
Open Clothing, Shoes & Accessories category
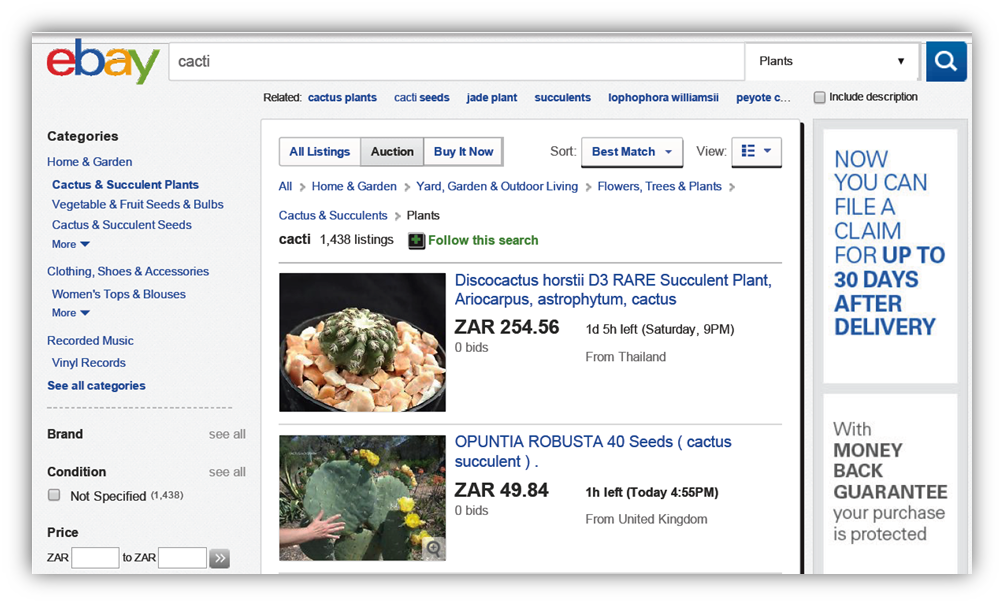(x=128, y=272)
